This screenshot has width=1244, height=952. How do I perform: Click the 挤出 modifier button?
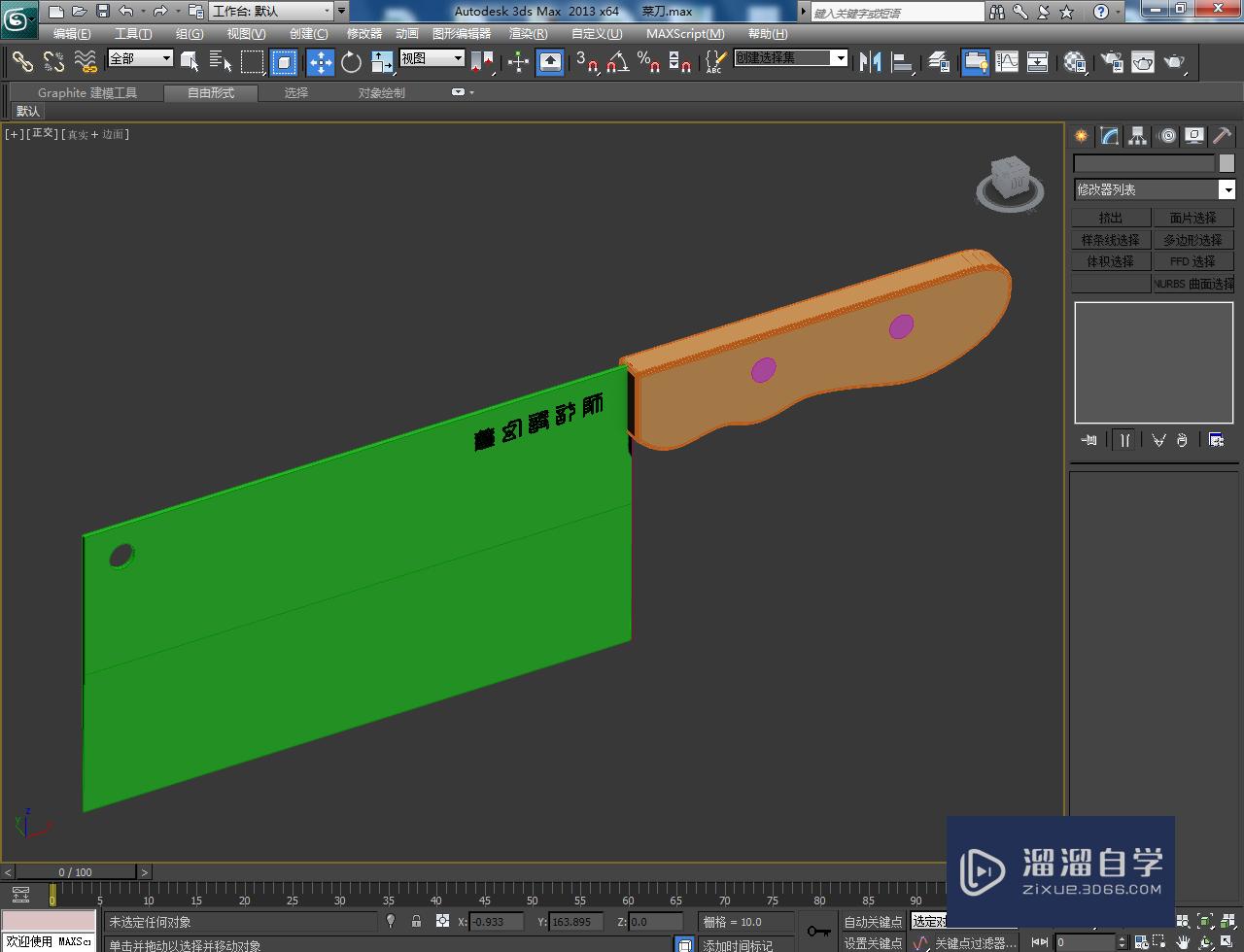tap(1110, 218)
